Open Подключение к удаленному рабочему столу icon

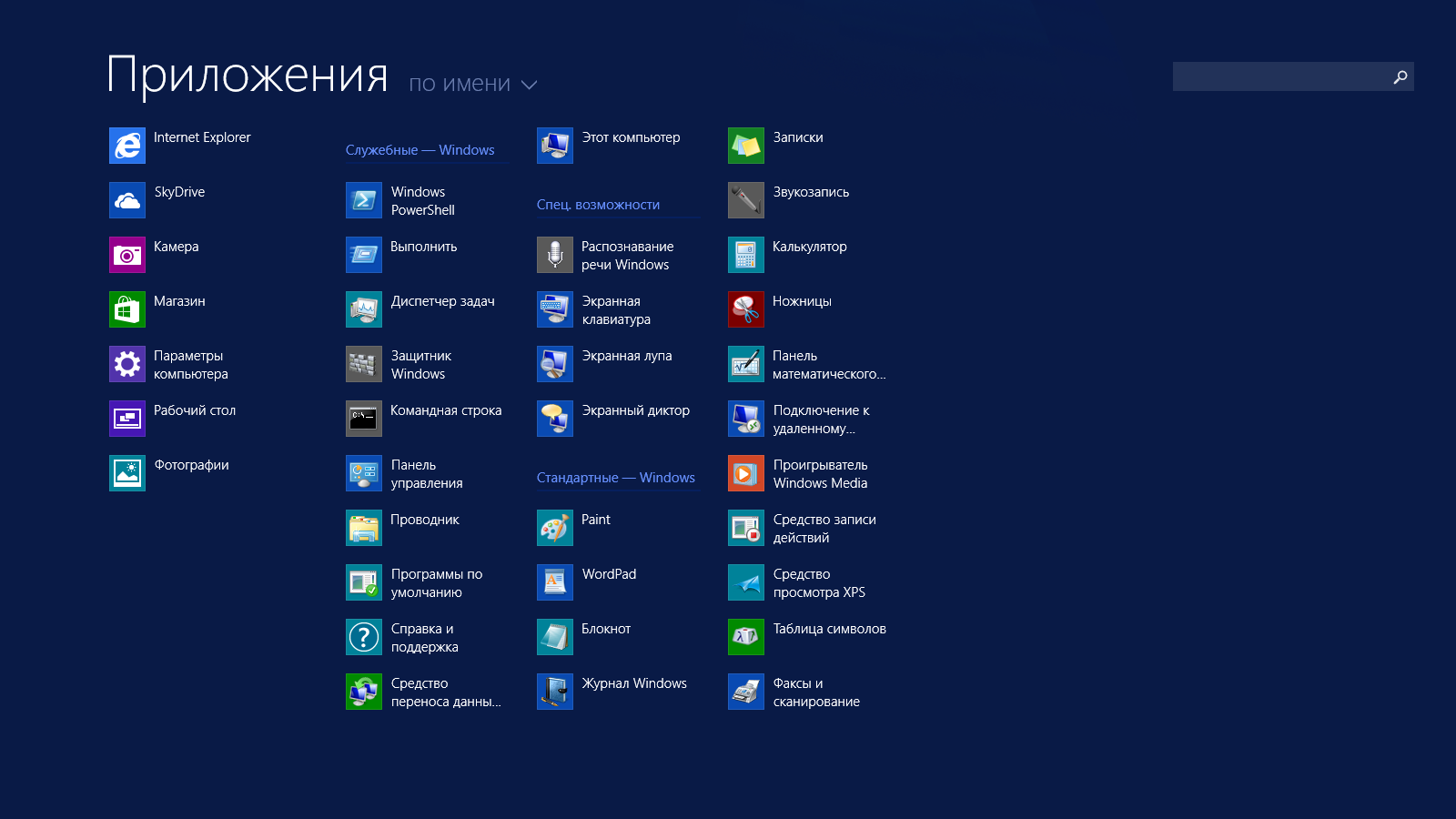pyautogui.click(x=746, y=419)
